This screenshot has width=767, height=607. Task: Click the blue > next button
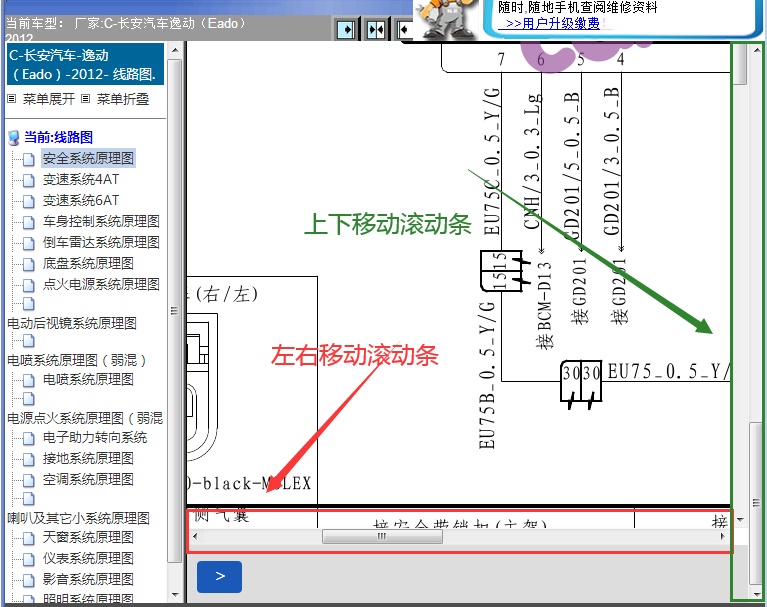pos(219,577)
